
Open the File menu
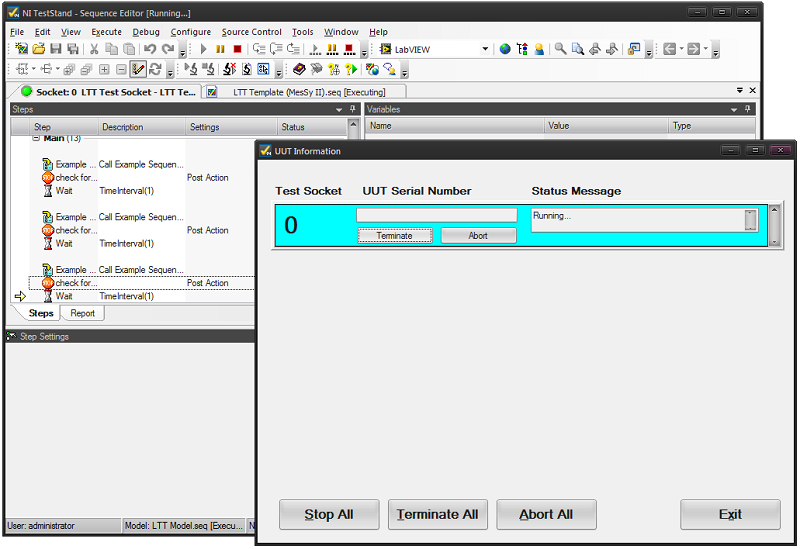click(17, 32)
